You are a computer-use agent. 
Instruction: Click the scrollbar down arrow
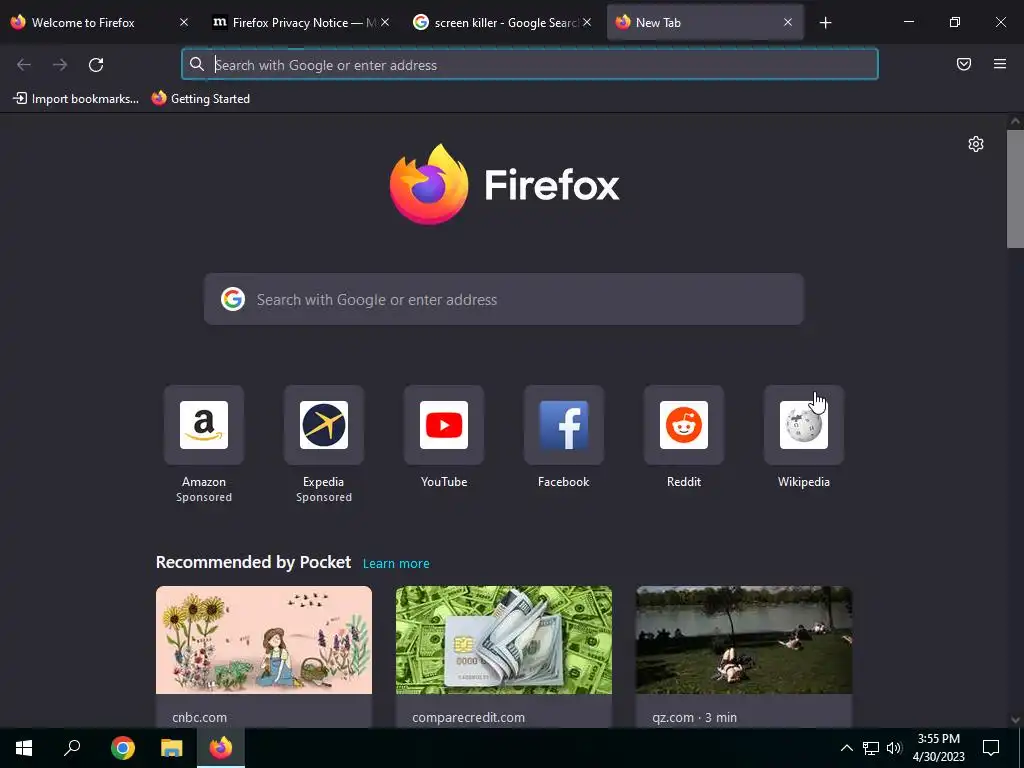pyautogui.click(x=1015, y=720)
